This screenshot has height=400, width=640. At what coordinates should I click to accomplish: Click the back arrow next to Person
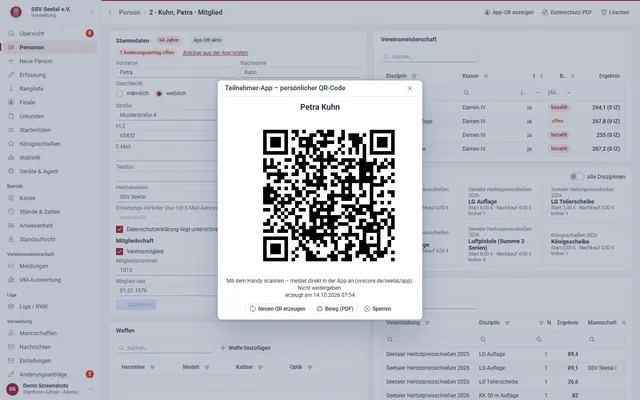pos(110,13)
